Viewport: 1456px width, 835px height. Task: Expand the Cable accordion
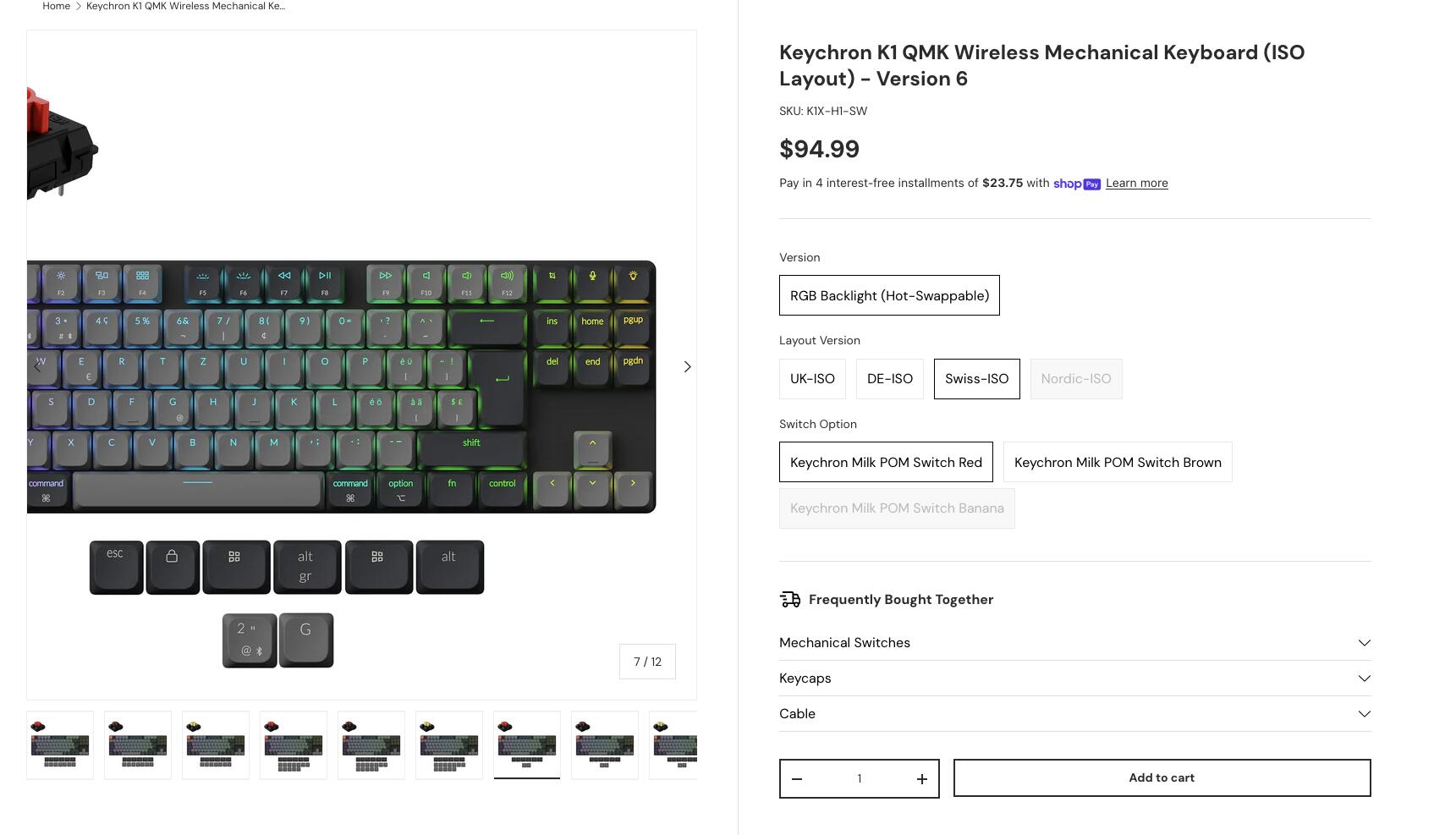[x=1074, y=714]
